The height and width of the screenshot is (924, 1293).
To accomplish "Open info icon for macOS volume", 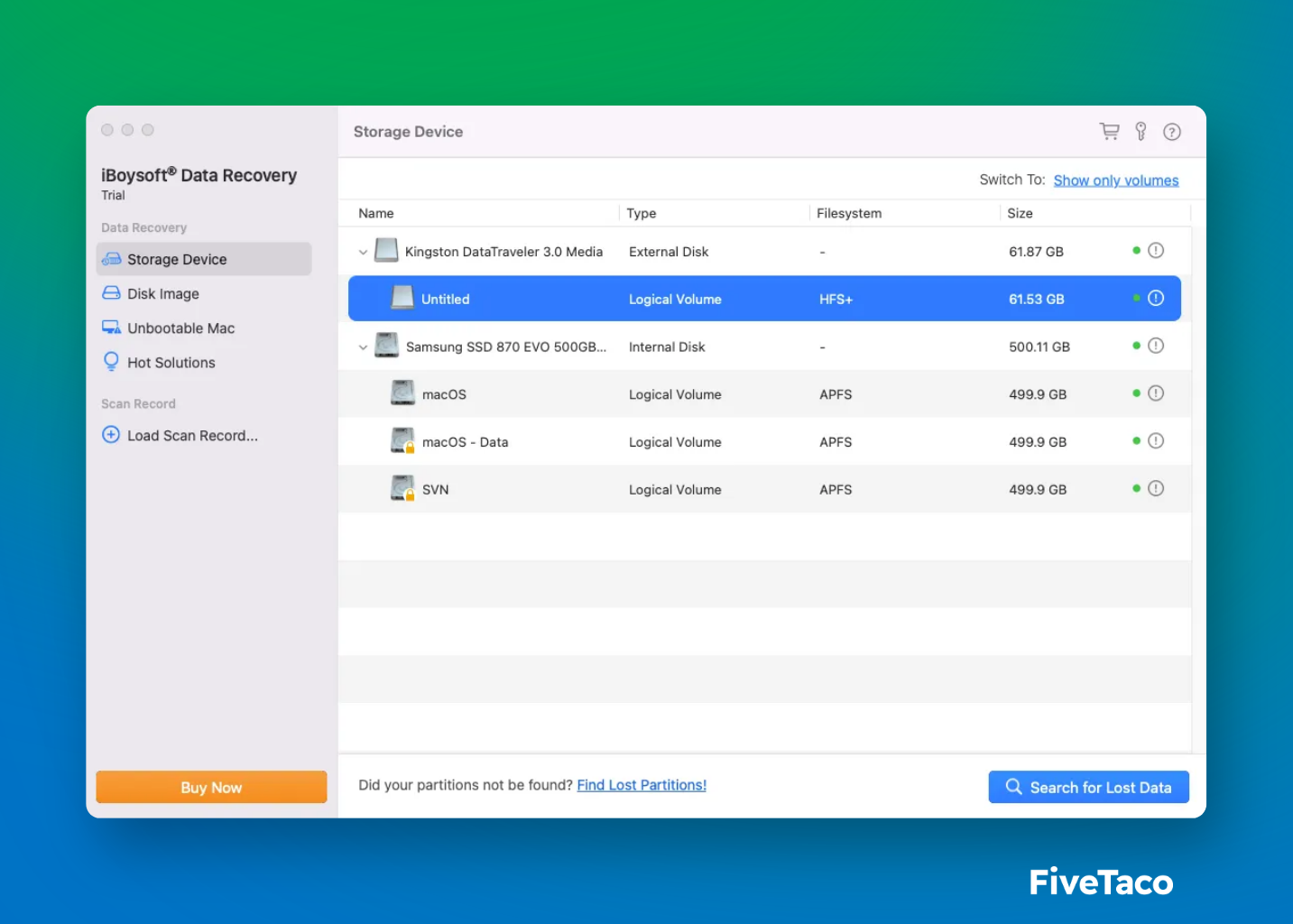I will click(x=1156, y=393).
